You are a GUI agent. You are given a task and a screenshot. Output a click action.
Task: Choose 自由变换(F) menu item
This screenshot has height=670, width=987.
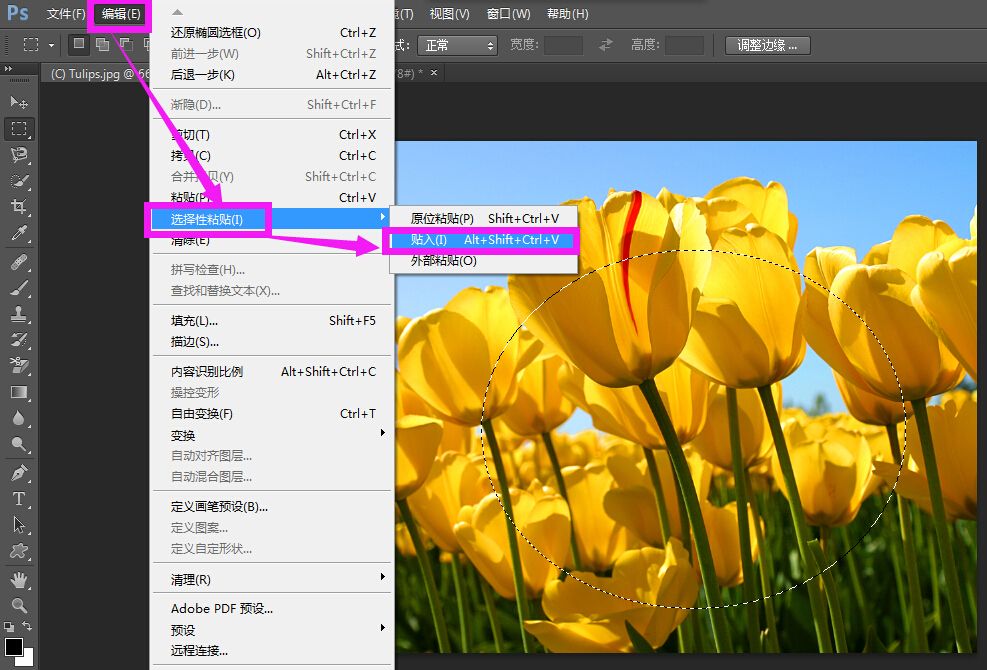click(273, 414)
